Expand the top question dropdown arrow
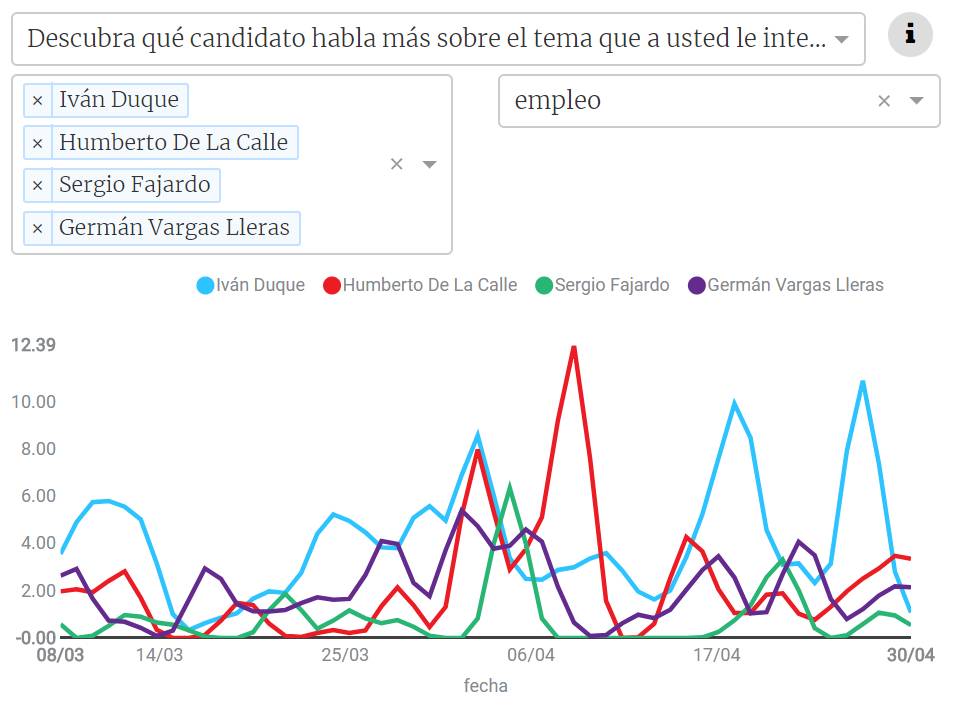The image size is (960, 712). pos(842,40)
